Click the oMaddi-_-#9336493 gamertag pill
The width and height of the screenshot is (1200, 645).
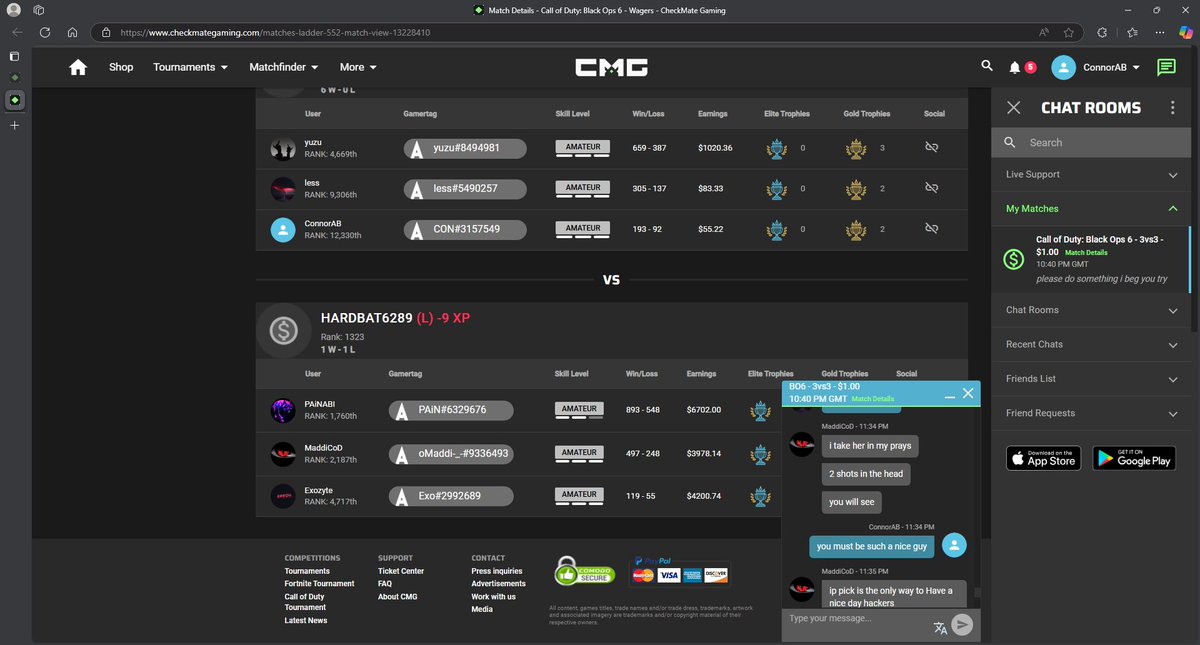click(x=451, y=453)
